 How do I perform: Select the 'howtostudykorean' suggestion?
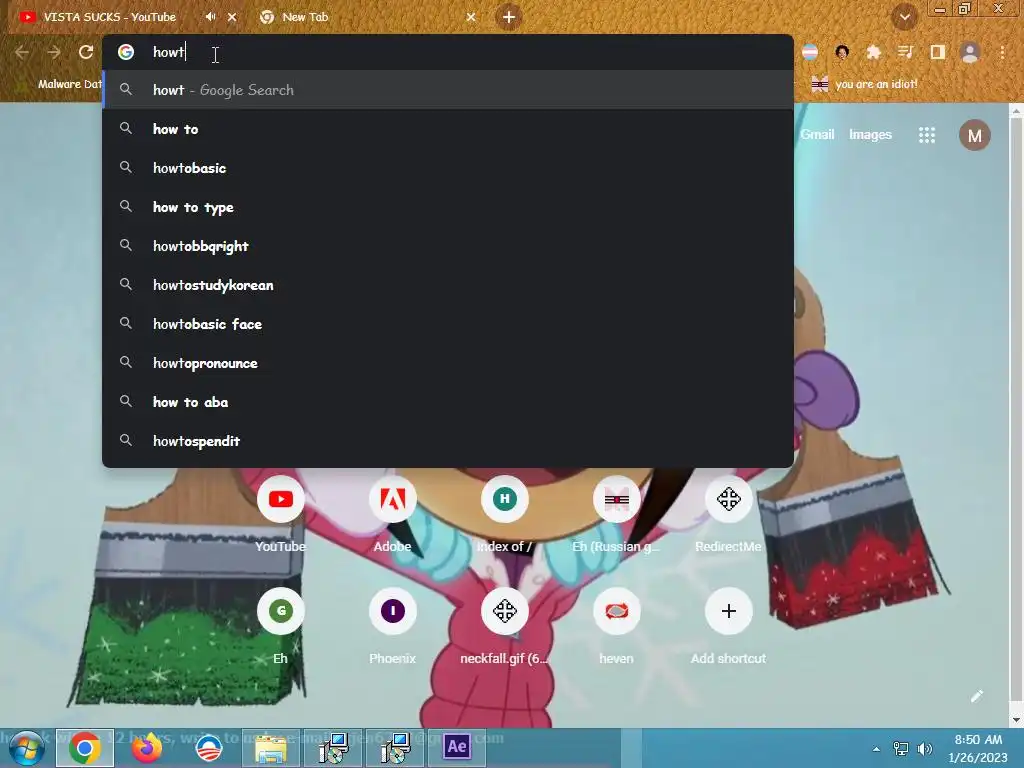click(x=448, y=285)
